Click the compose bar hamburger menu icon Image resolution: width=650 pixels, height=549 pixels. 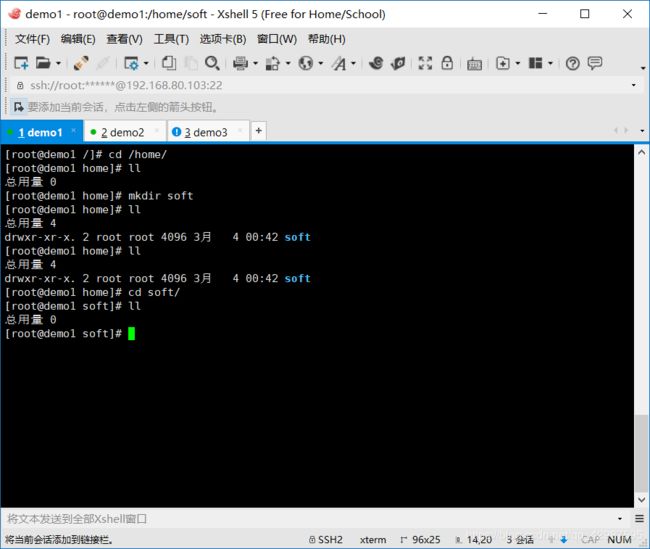click(639, 518)
